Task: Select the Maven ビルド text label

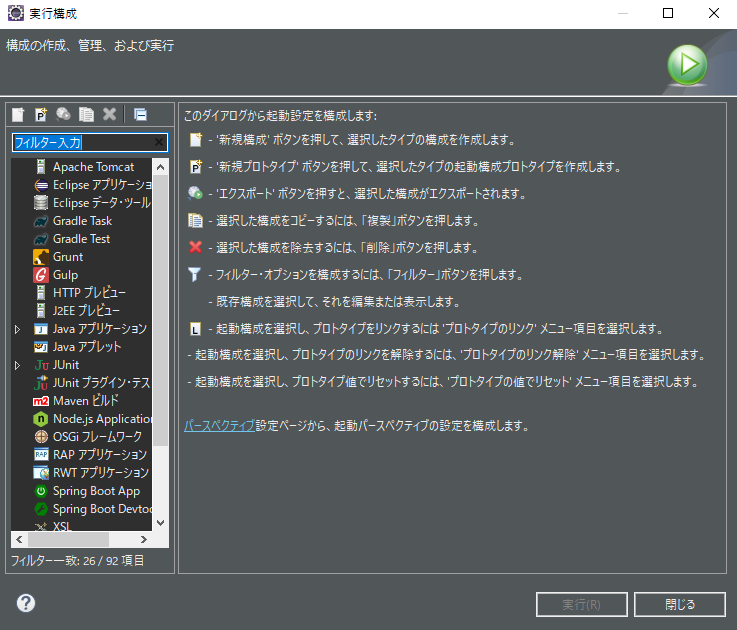Action: (86, 401)
